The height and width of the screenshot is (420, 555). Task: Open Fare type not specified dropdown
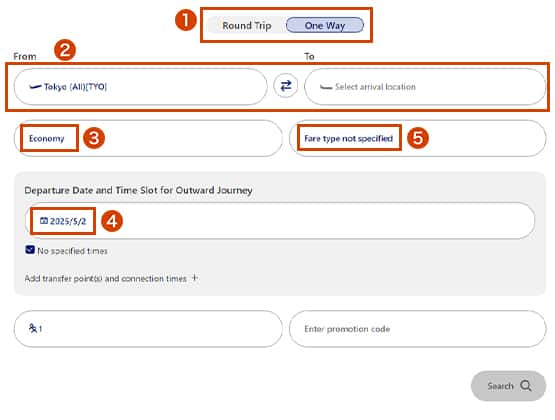click(418, 138)
